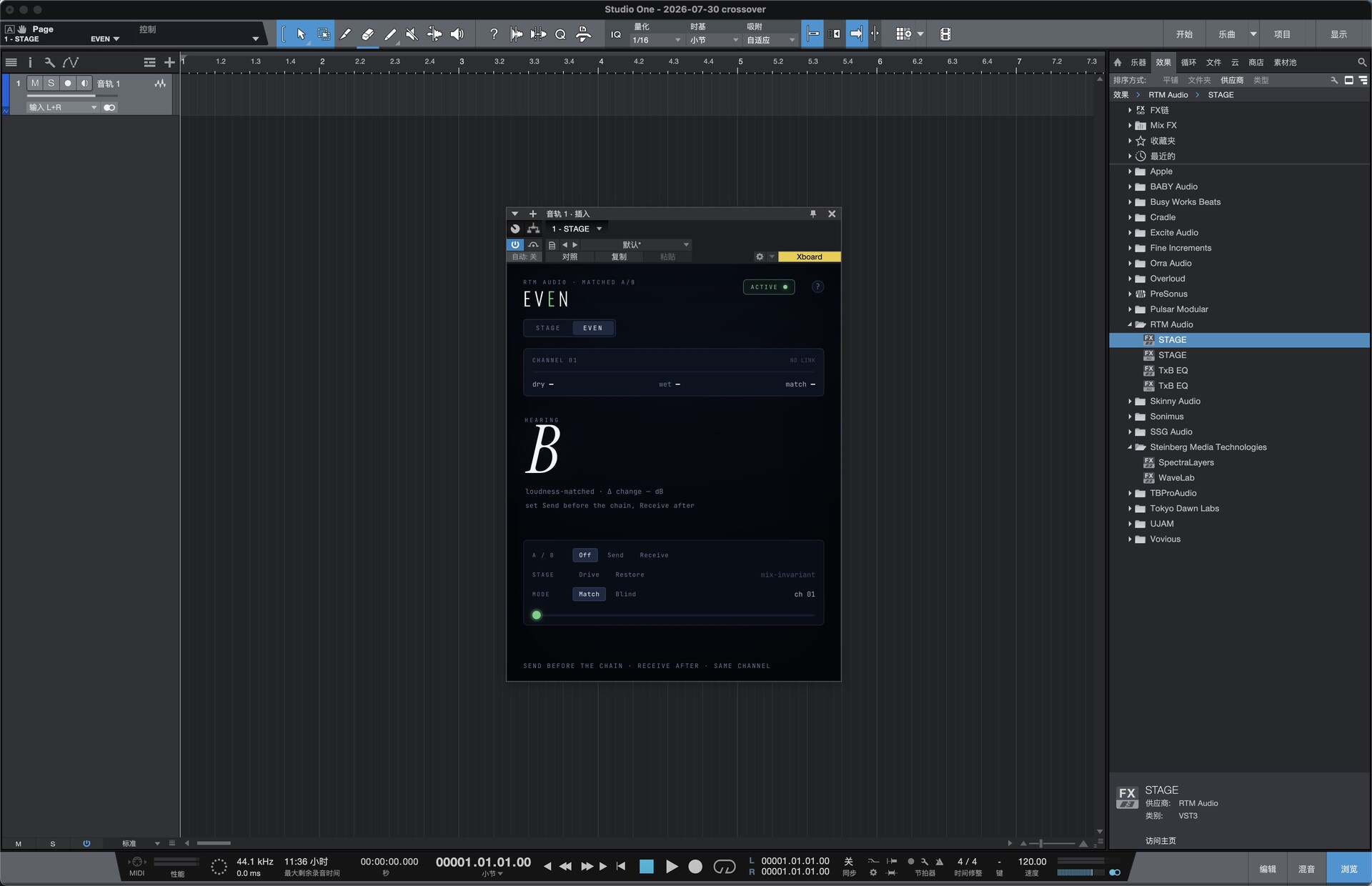This screenshot has height=886, width=1372.
Task: Click the question mark help icon in toolbar
Action: coord(493,34)
